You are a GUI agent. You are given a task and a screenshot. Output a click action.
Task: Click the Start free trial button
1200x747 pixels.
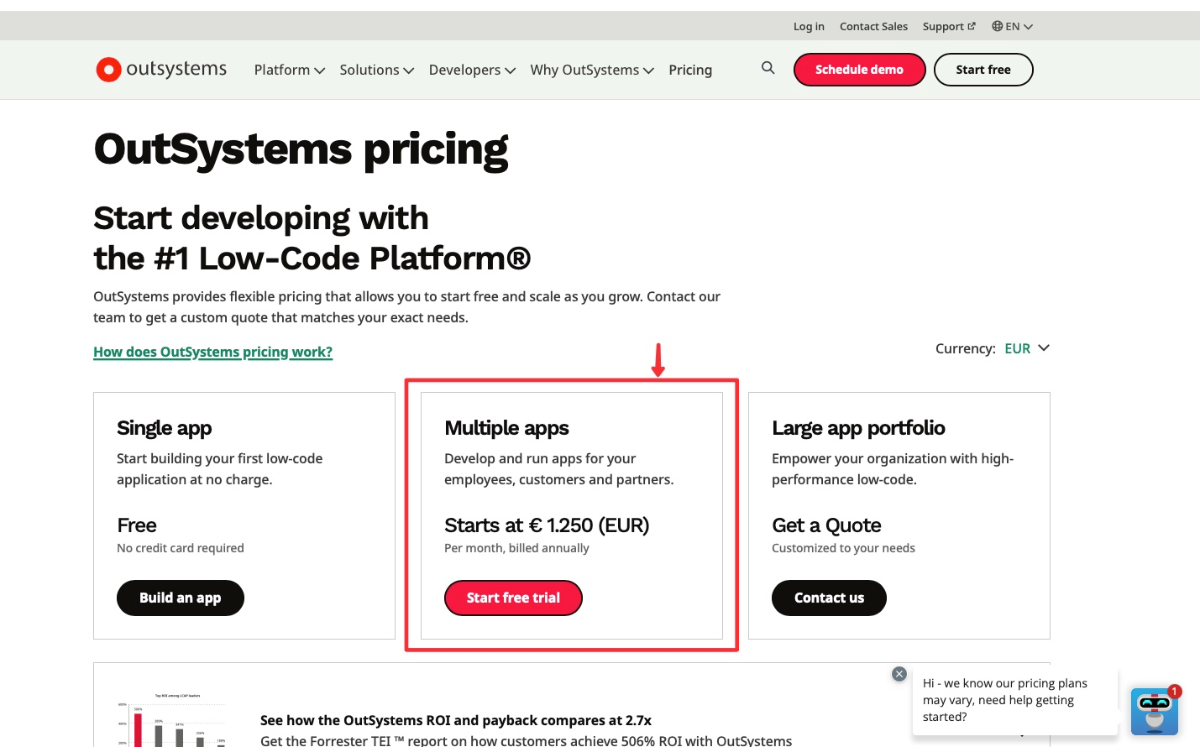(x=513, y=598)
